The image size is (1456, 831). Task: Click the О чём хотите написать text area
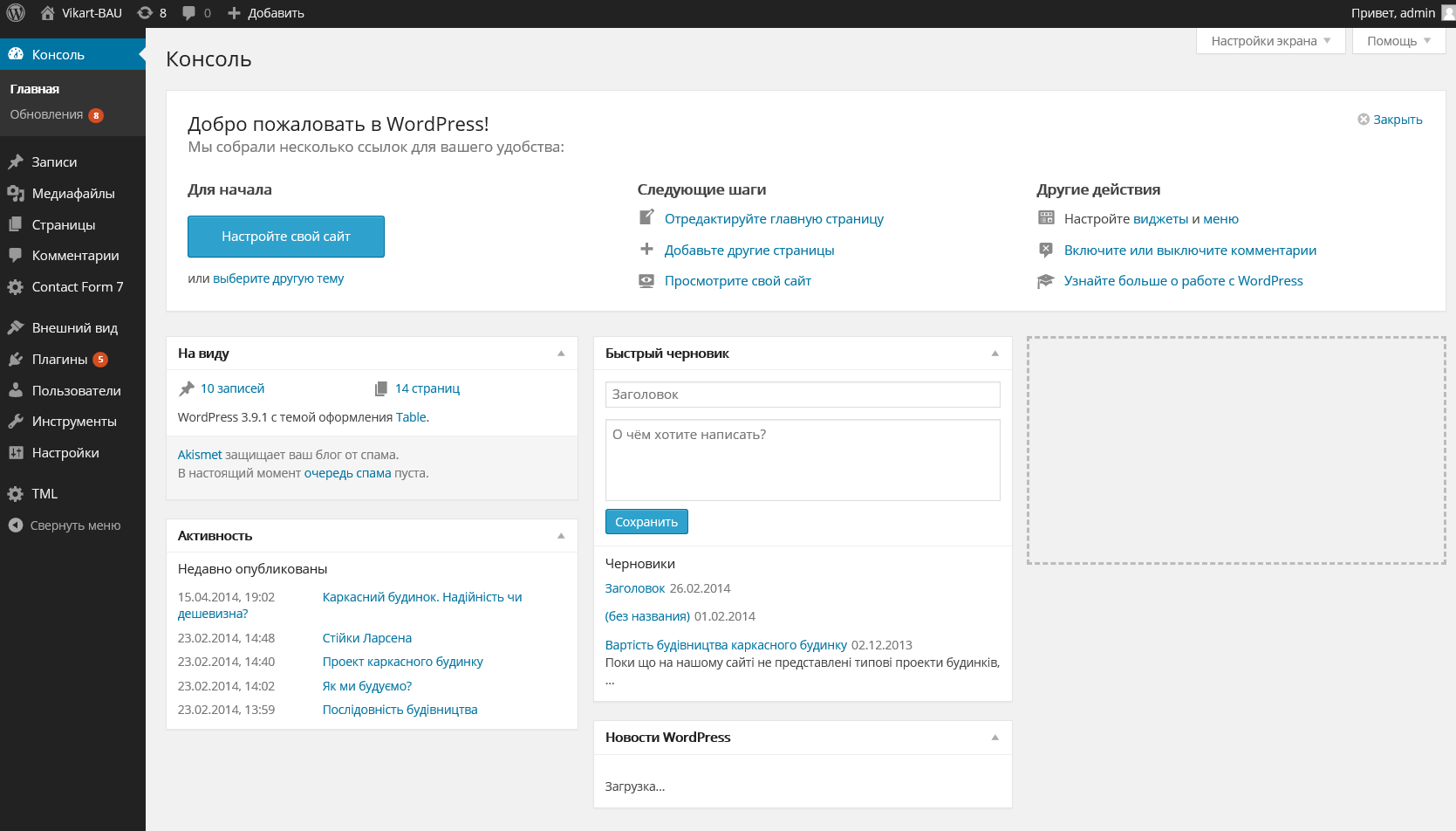803,460
